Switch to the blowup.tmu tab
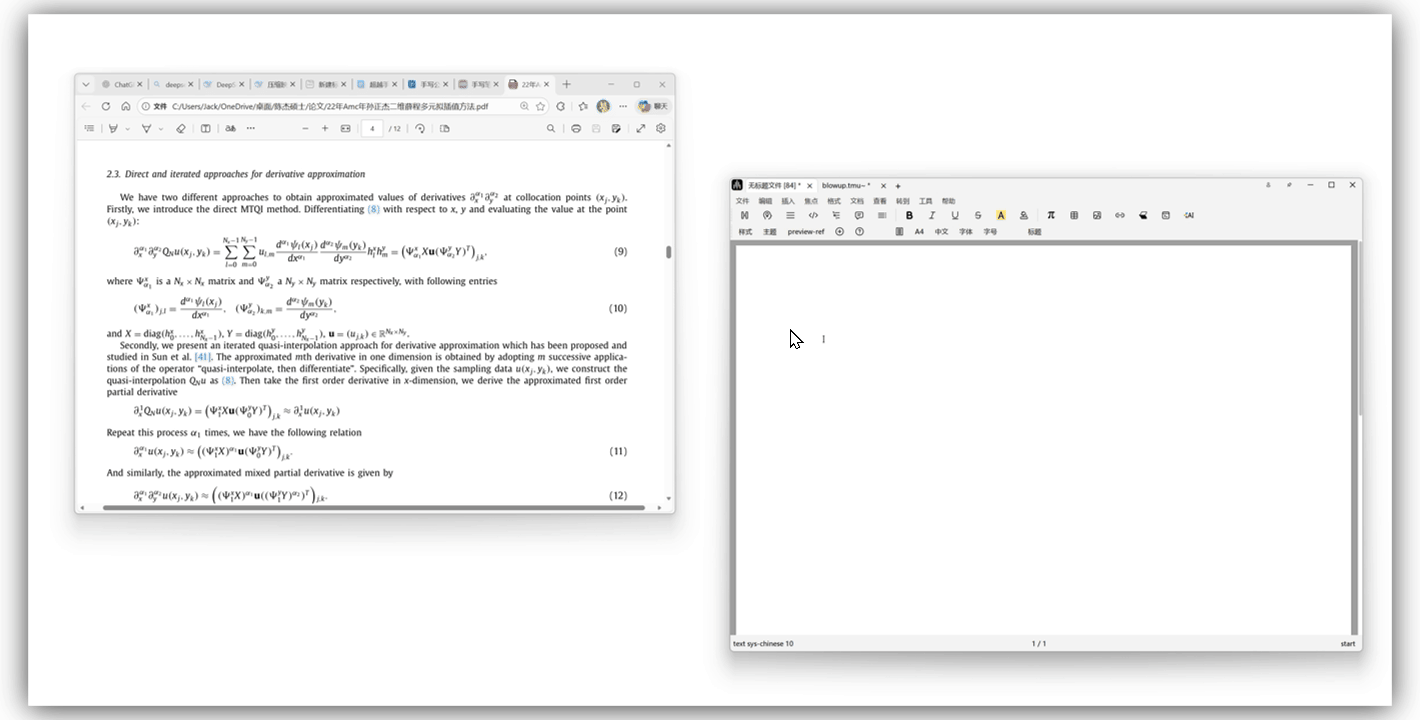Viewport: 1420px width, 720px height. 845,185
